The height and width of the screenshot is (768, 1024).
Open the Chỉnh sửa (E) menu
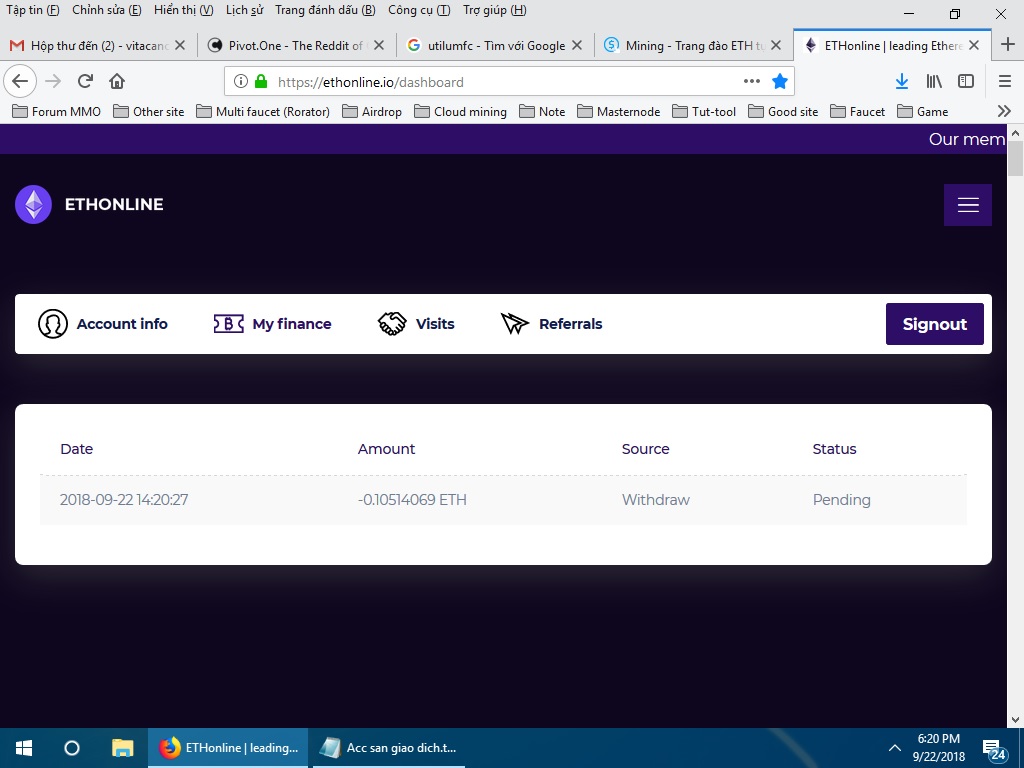(x=106, y=10)
